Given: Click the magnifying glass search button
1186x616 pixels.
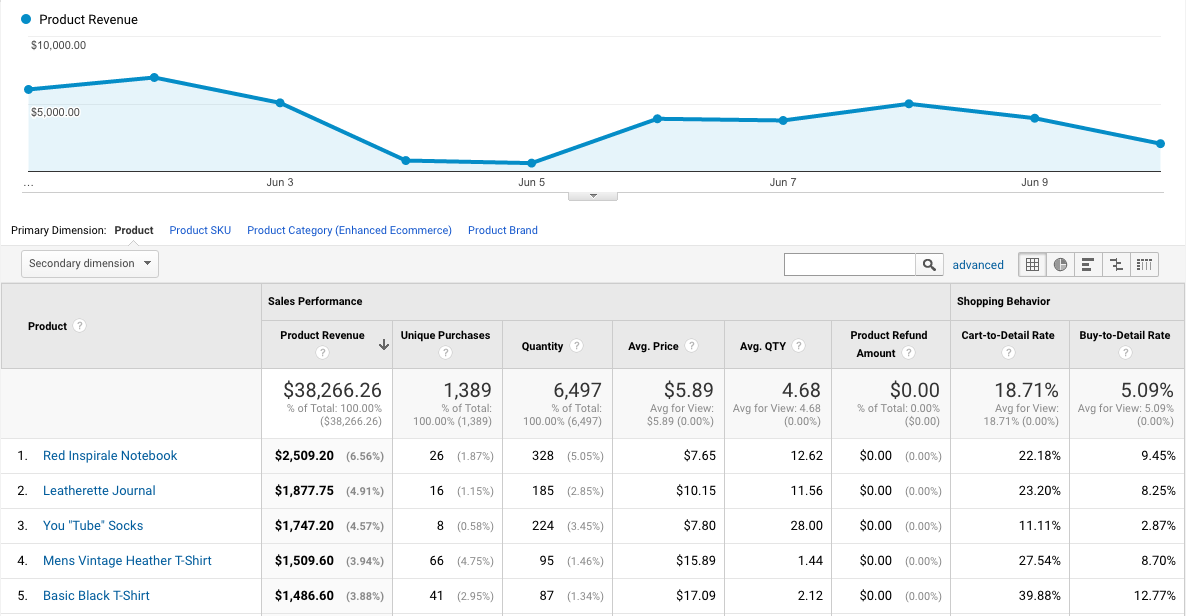Looking at the screenshot, I should [x=930, y=265].
